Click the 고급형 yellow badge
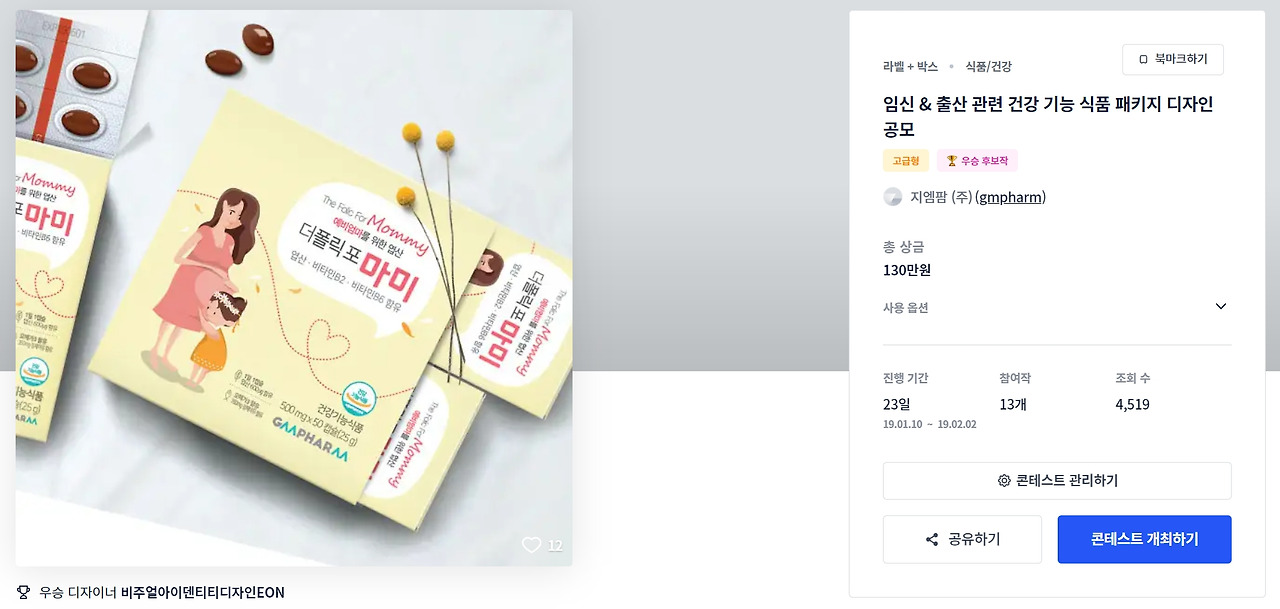Image resolution: width=1280 pixels, height=609 pixels. 906,160
